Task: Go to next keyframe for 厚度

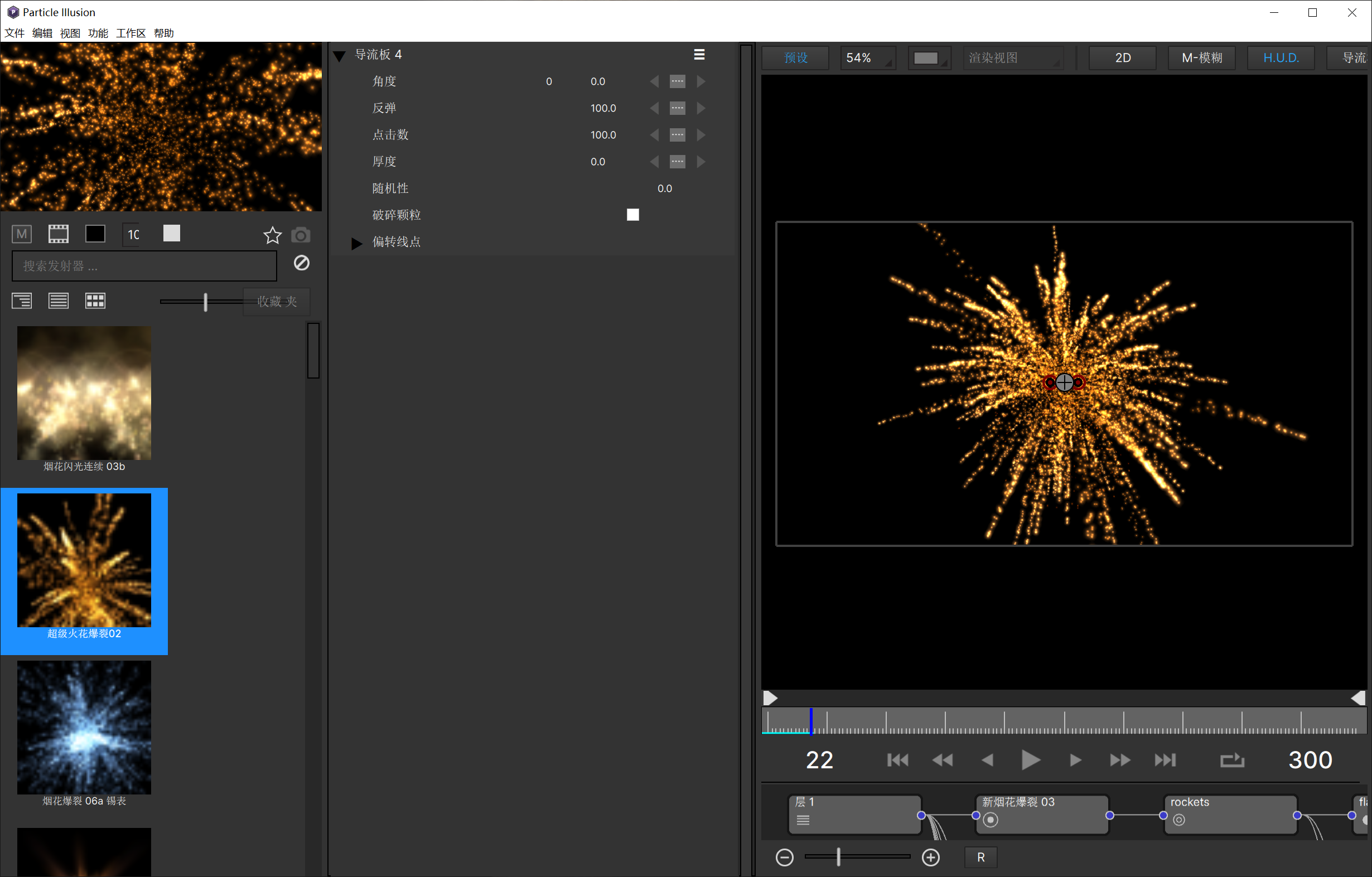Action: click(x=701, y=162)
